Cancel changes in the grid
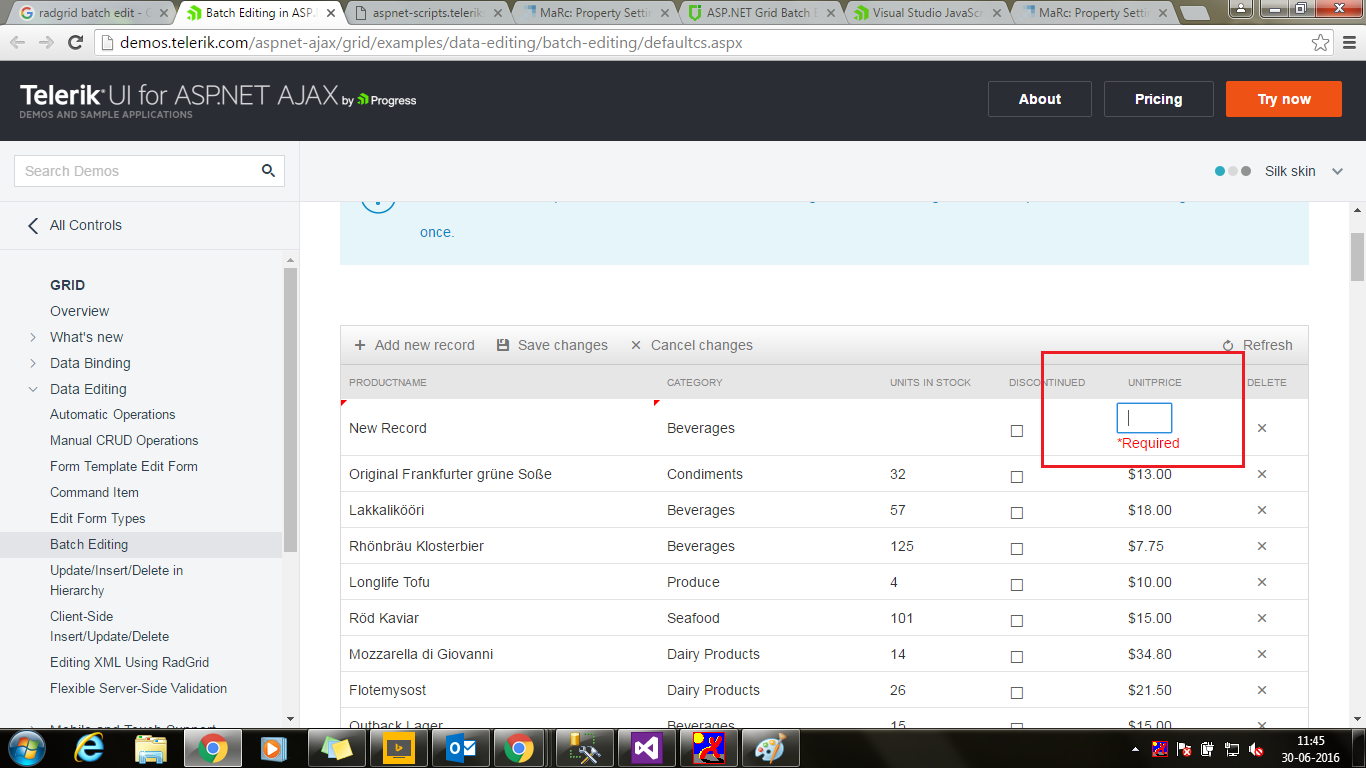1366x768 pixels. [691, 345]
